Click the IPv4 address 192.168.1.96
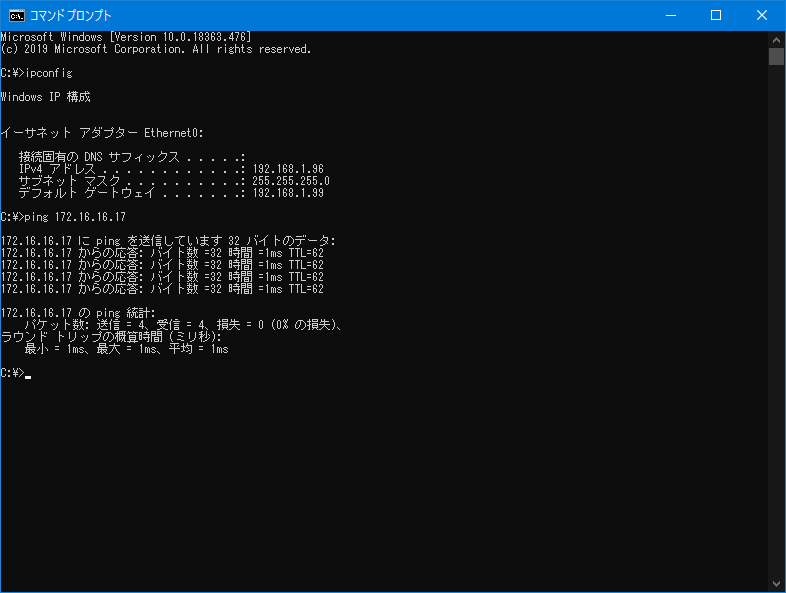Viewport: 786px width, 593px height. 288,169
